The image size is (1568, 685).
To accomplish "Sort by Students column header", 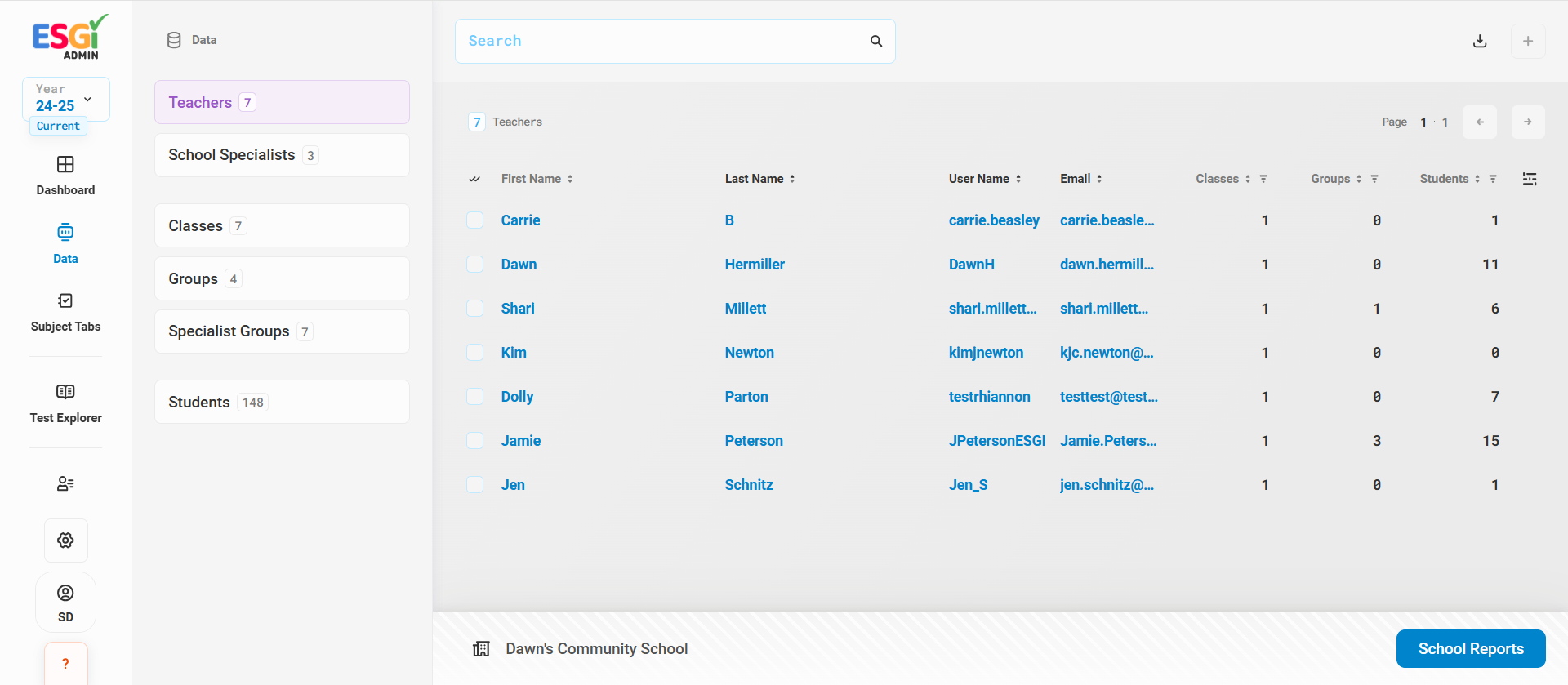I will 1450,179.
